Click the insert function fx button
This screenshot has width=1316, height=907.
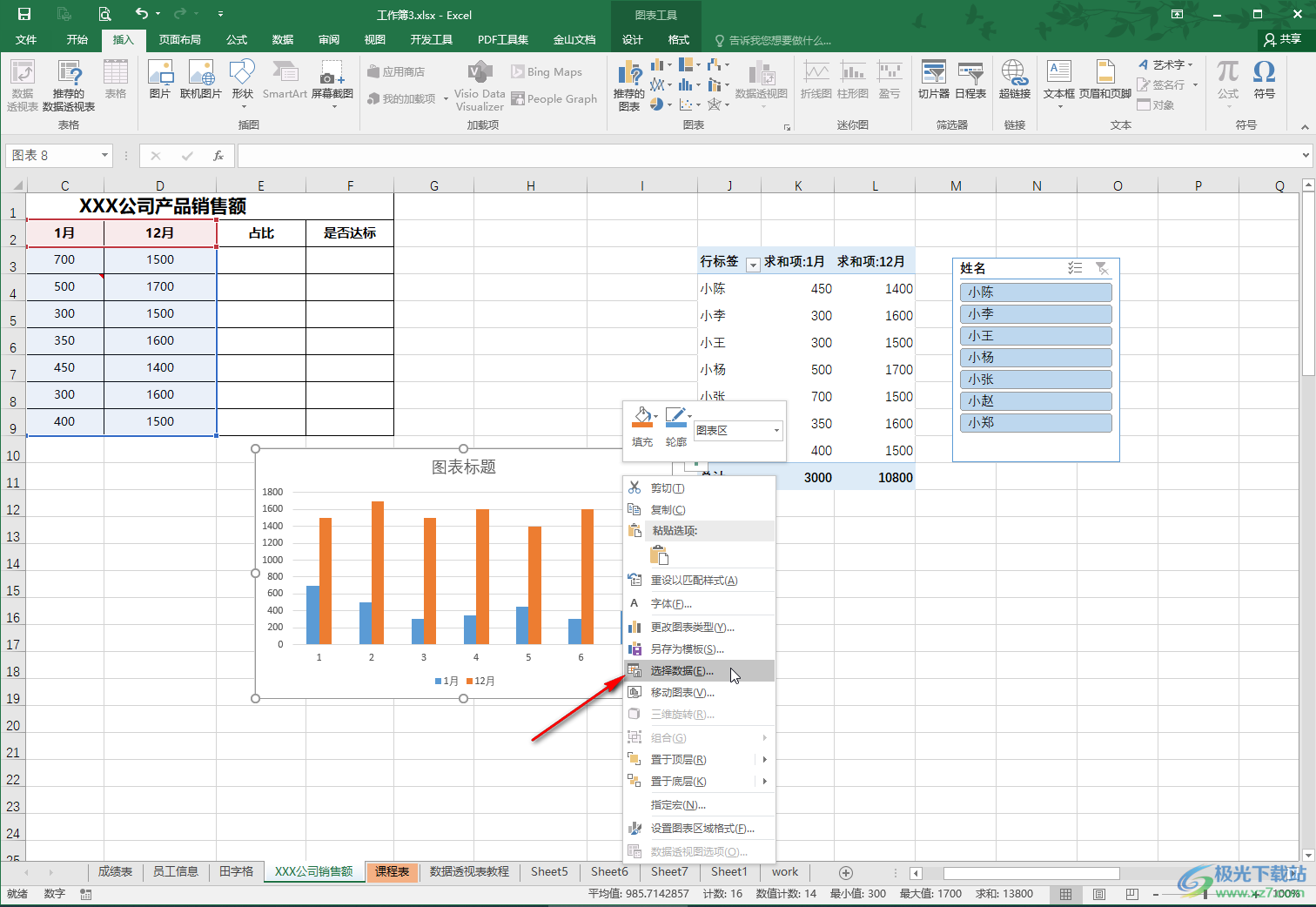click(218, 156)
